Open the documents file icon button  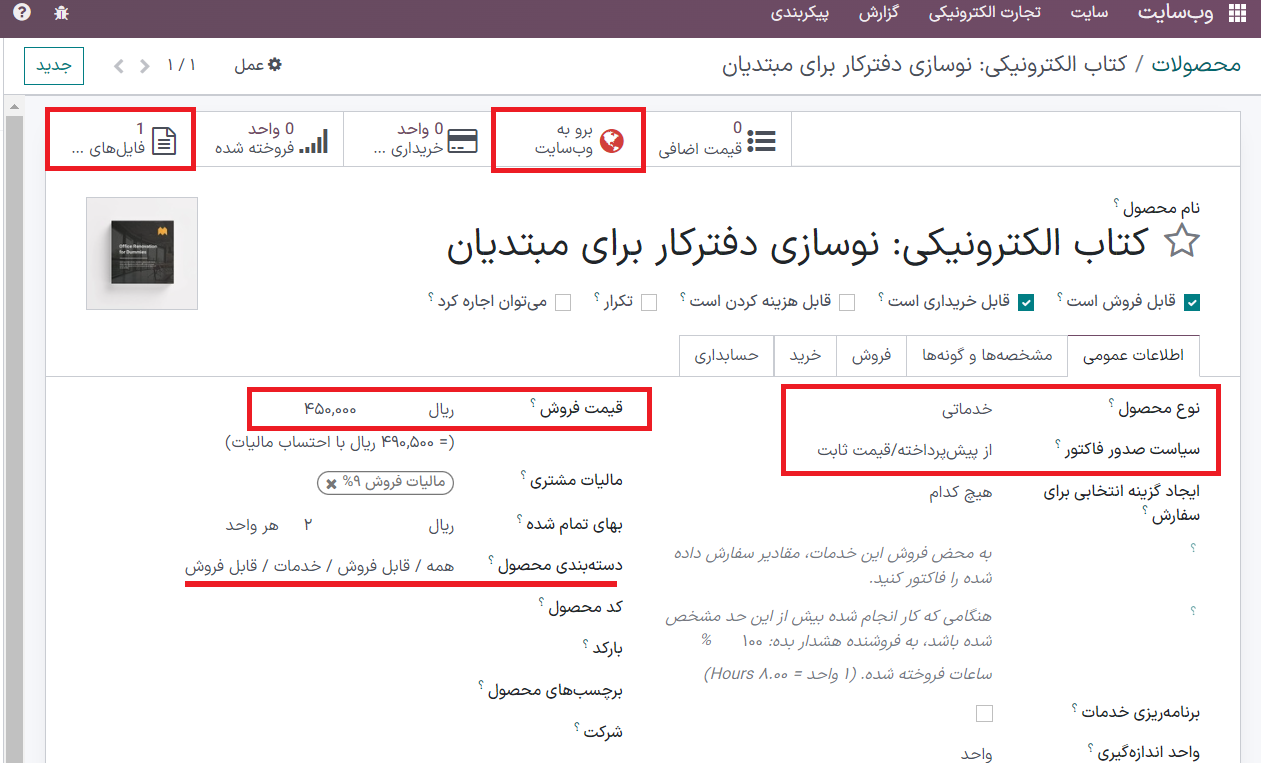click(163, 141)
